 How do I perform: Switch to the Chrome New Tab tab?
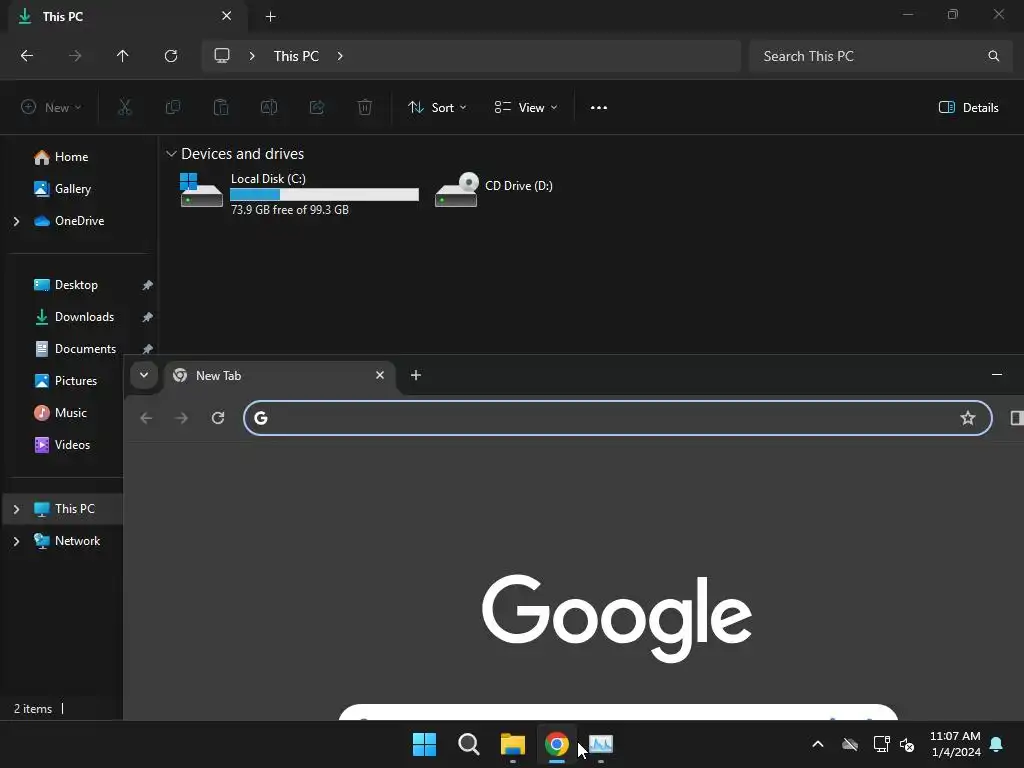(x=280, y=376)
